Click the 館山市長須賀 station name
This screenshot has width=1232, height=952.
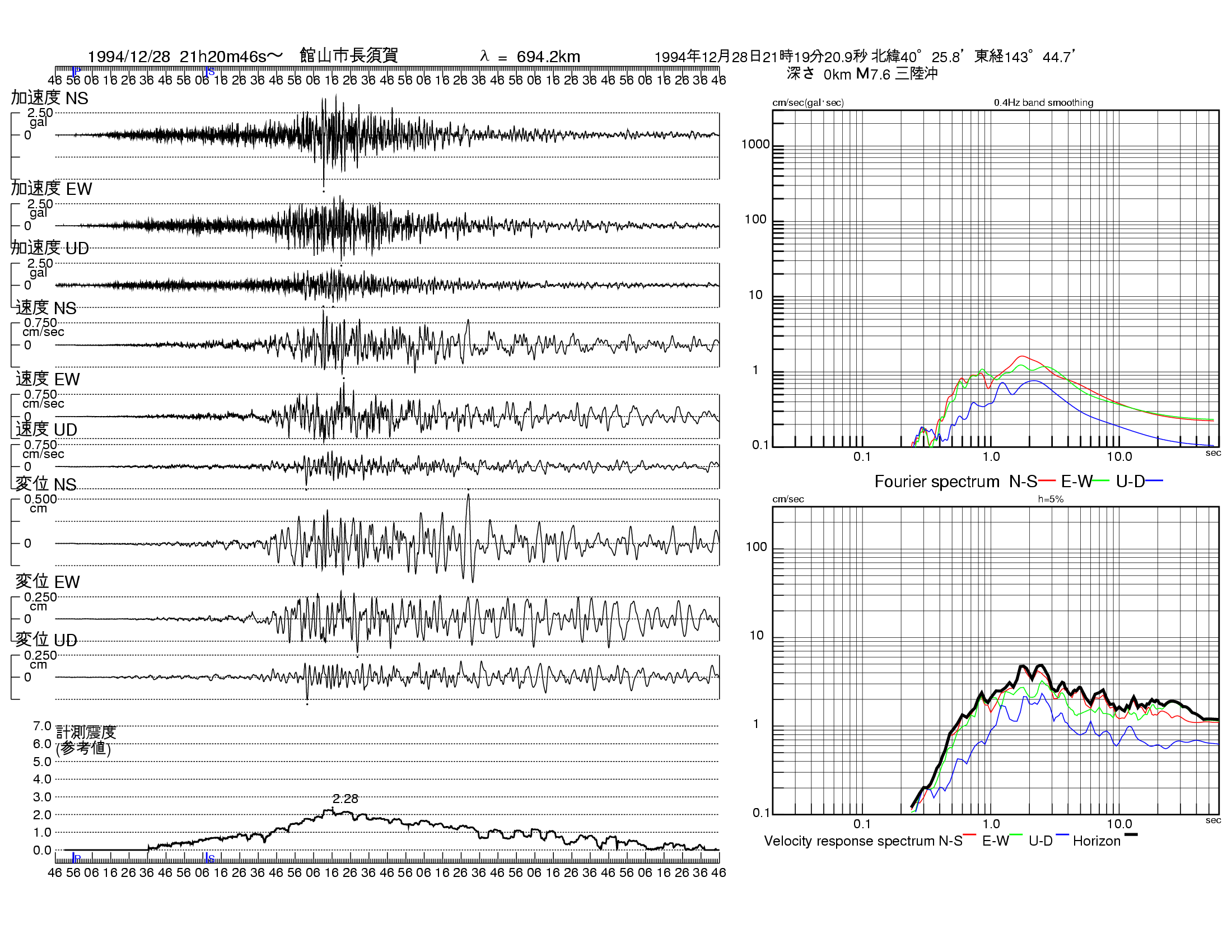click(x=349, y=55)
